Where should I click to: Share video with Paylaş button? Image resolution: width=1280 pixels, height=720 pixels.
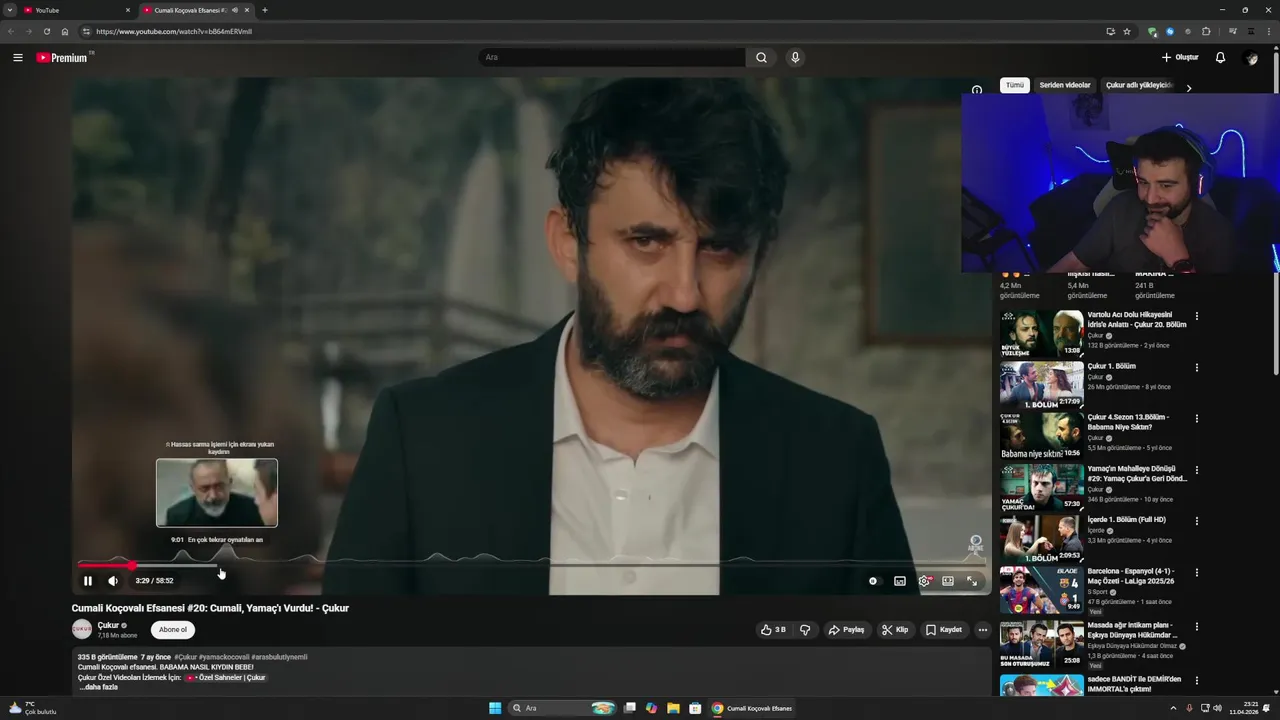click(846, 630)
